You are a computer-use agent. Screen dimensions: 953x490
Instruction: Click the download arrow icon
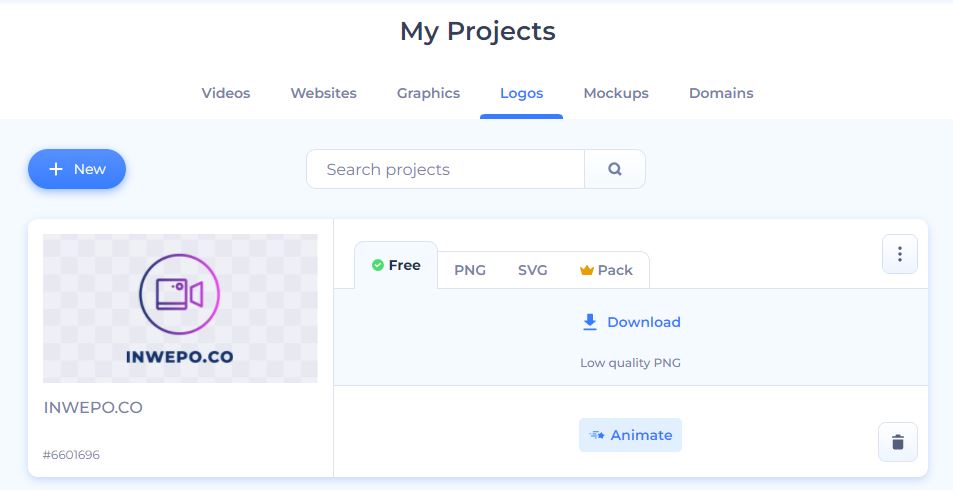(x=590, y=322)
